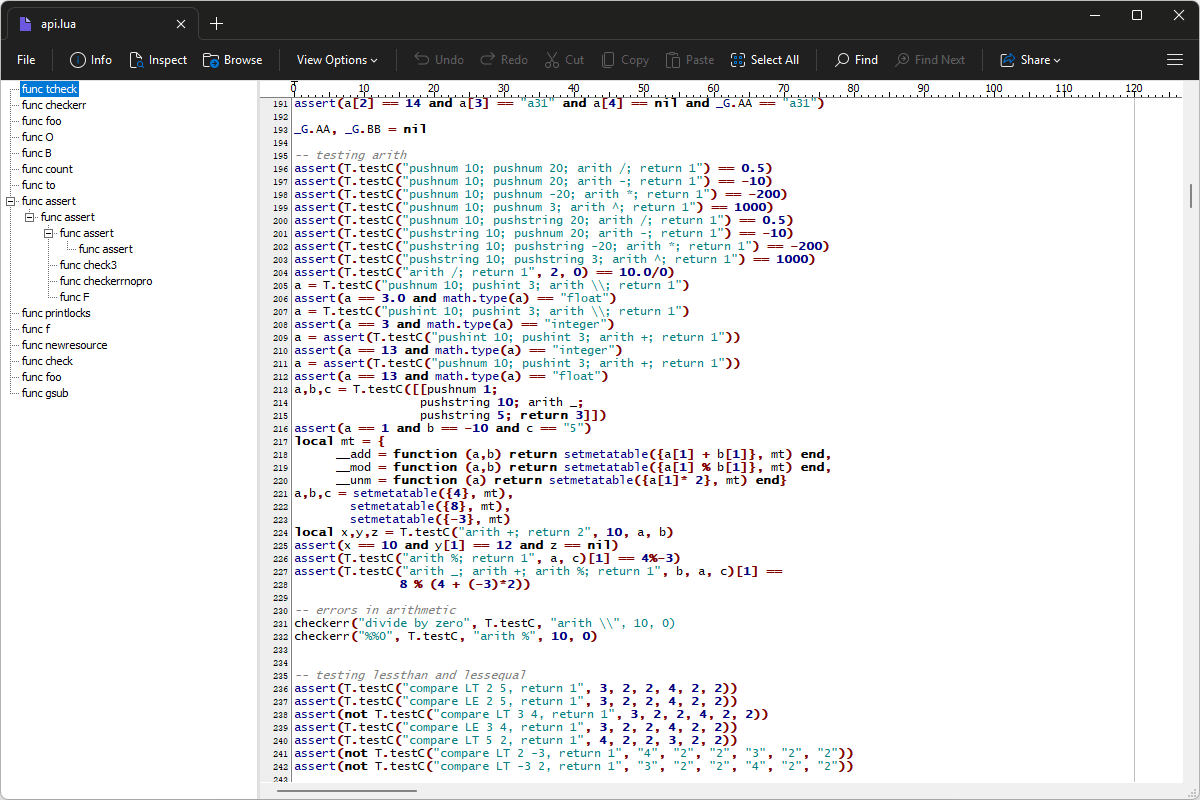Screen dimensions: 1200x800
Task: Click the Undo button
Action: tap(439, 60)
